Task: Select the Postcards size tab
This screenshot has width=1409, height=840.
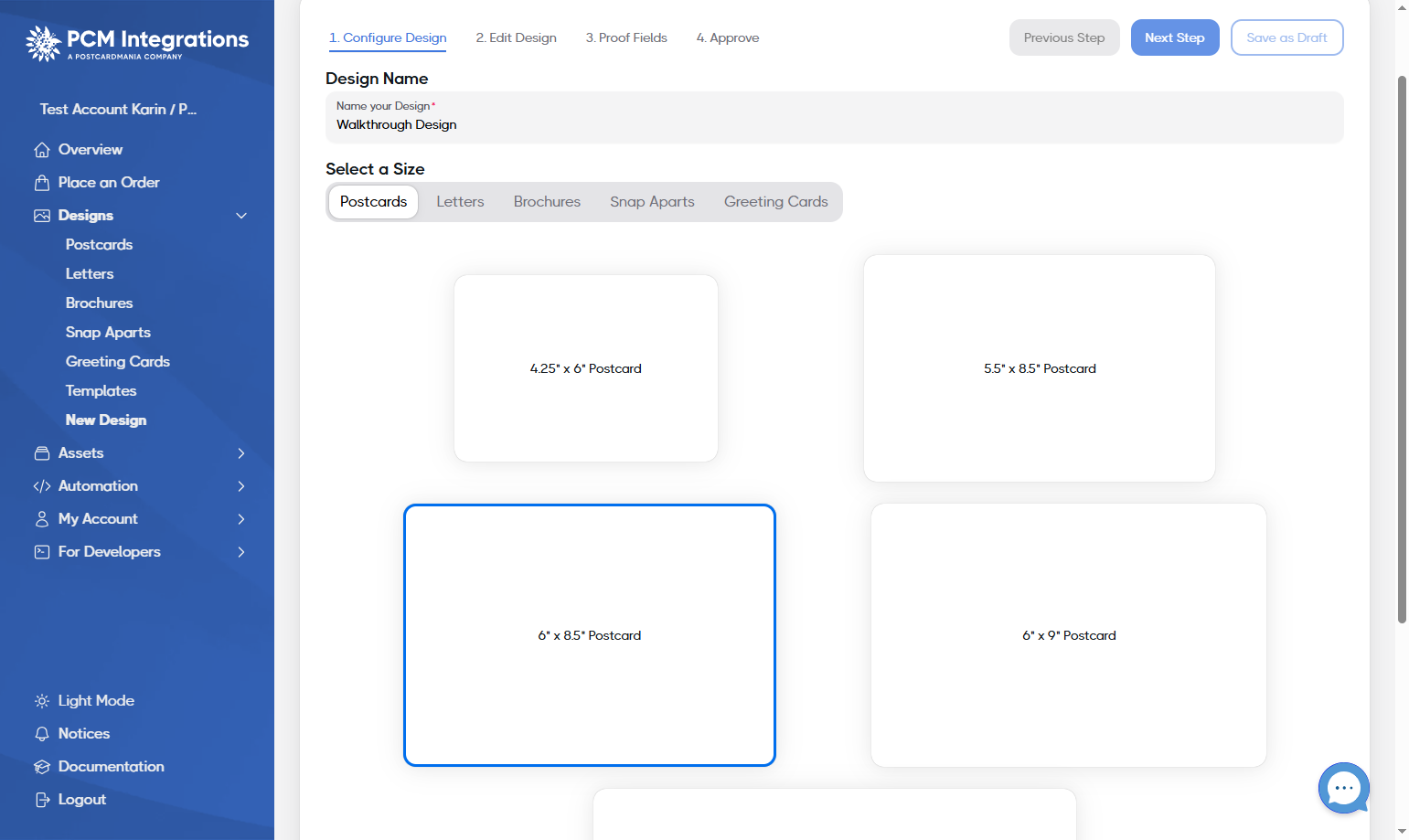Action: tap(373, 202)
